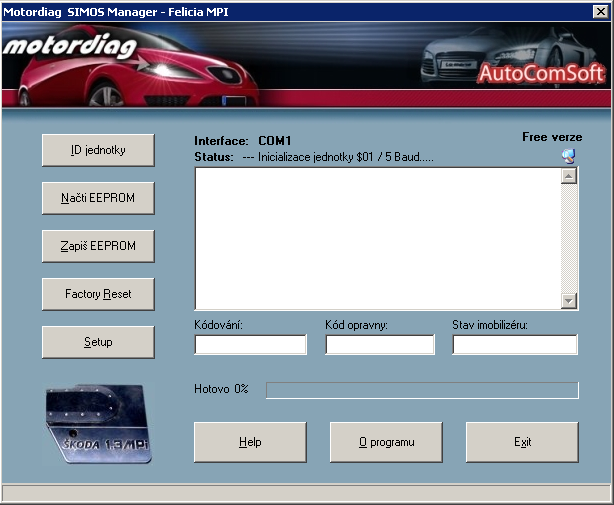614x505 pixels.
Task: Click inside the Kódování field
Action: pyautogui.click(x=250, y=345)
